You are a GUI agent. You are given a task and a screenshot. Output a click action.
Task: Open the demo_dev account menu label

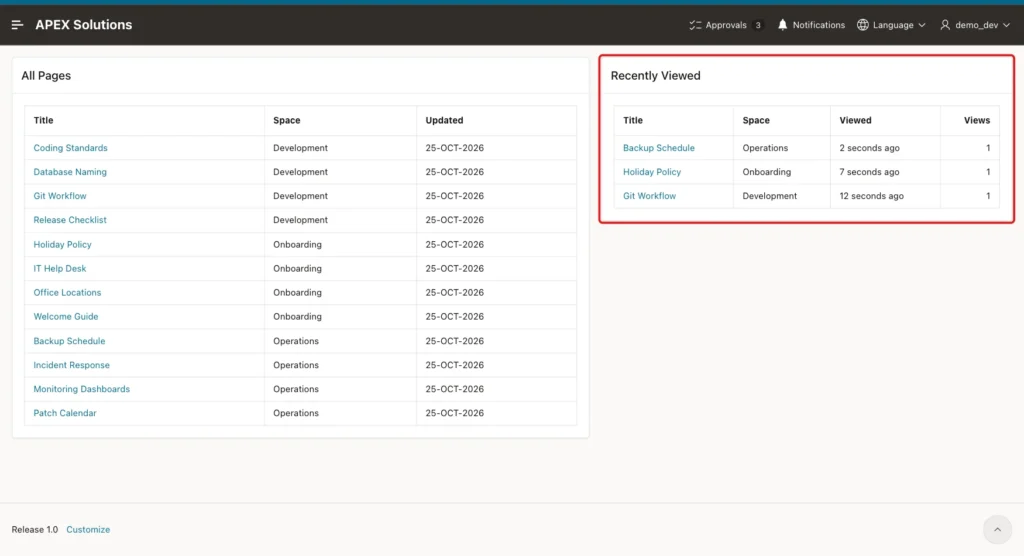click(x=977, y=25)
